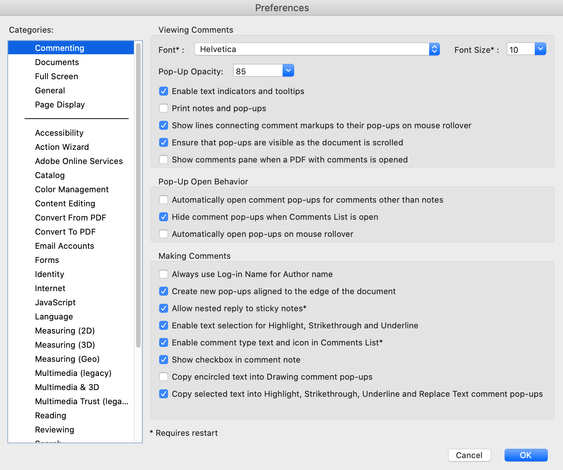Check Copy encircled text into Drawing pop-ups
Screen dimensions: 563x470
pyautogui.click(x=163, y=377)
